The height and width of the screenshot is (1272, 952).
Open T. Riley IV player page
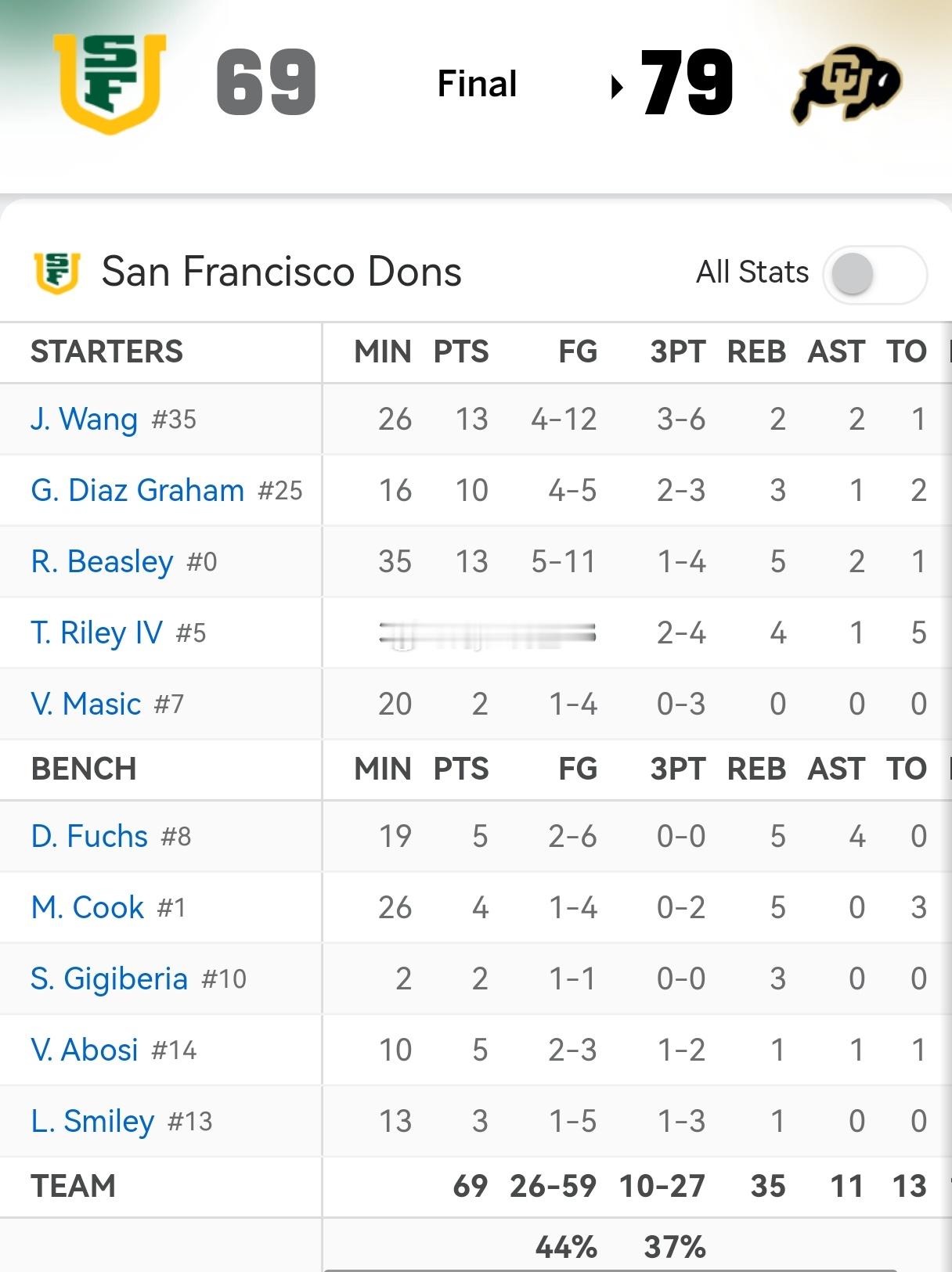point(96,633)
